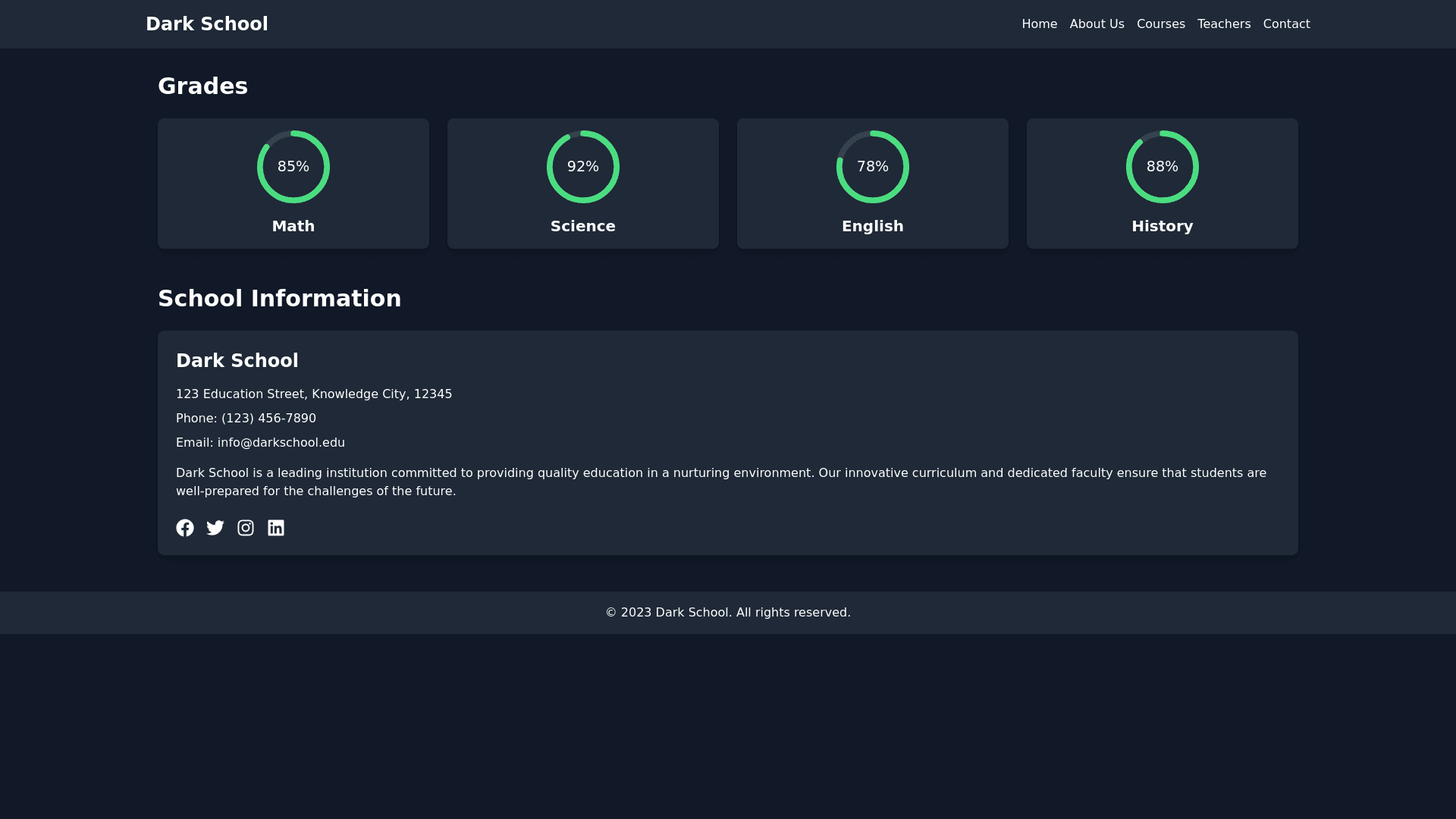Open the Twitter social icon

pos(215,528)
